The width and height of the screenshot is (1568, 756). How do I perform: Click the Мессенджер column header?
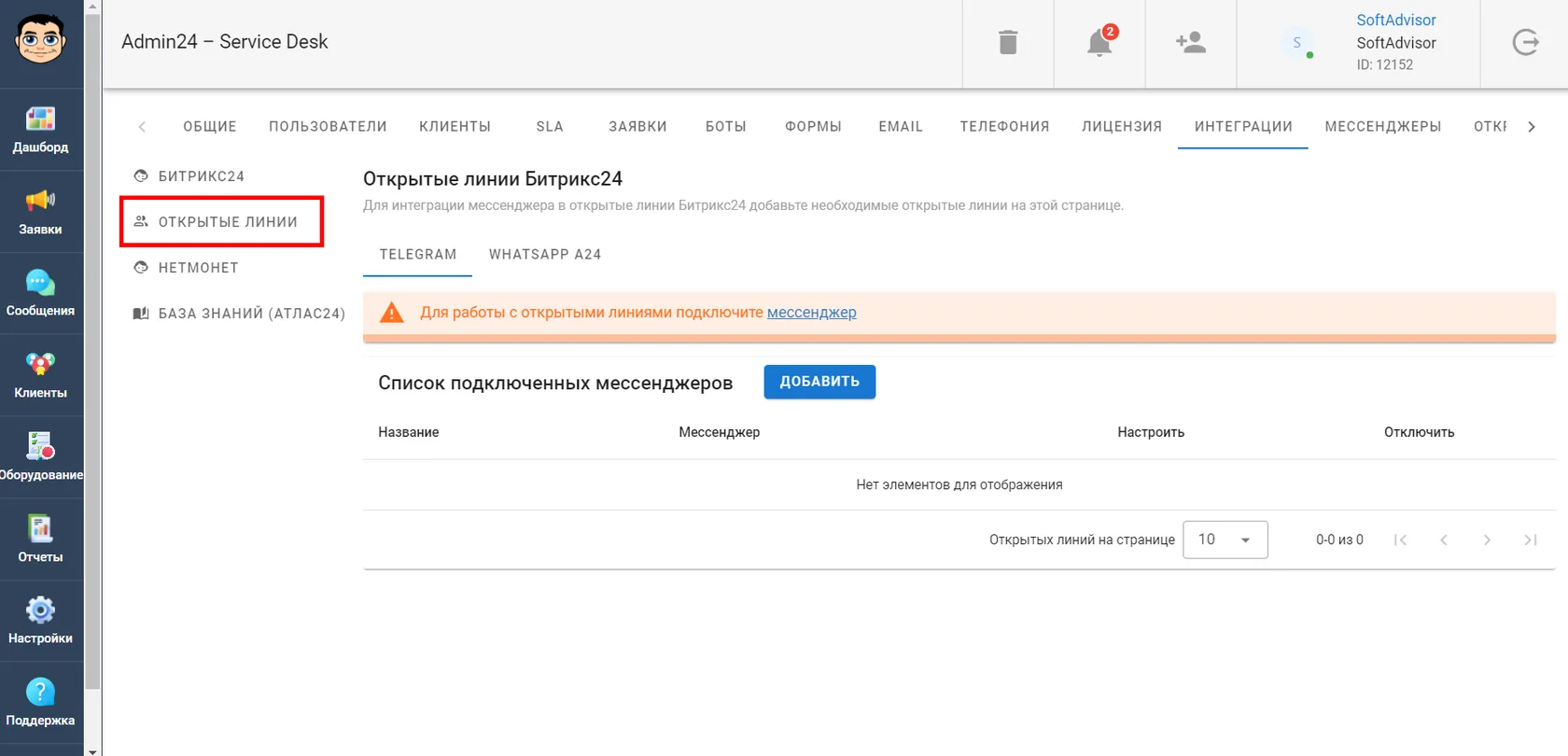720,432
